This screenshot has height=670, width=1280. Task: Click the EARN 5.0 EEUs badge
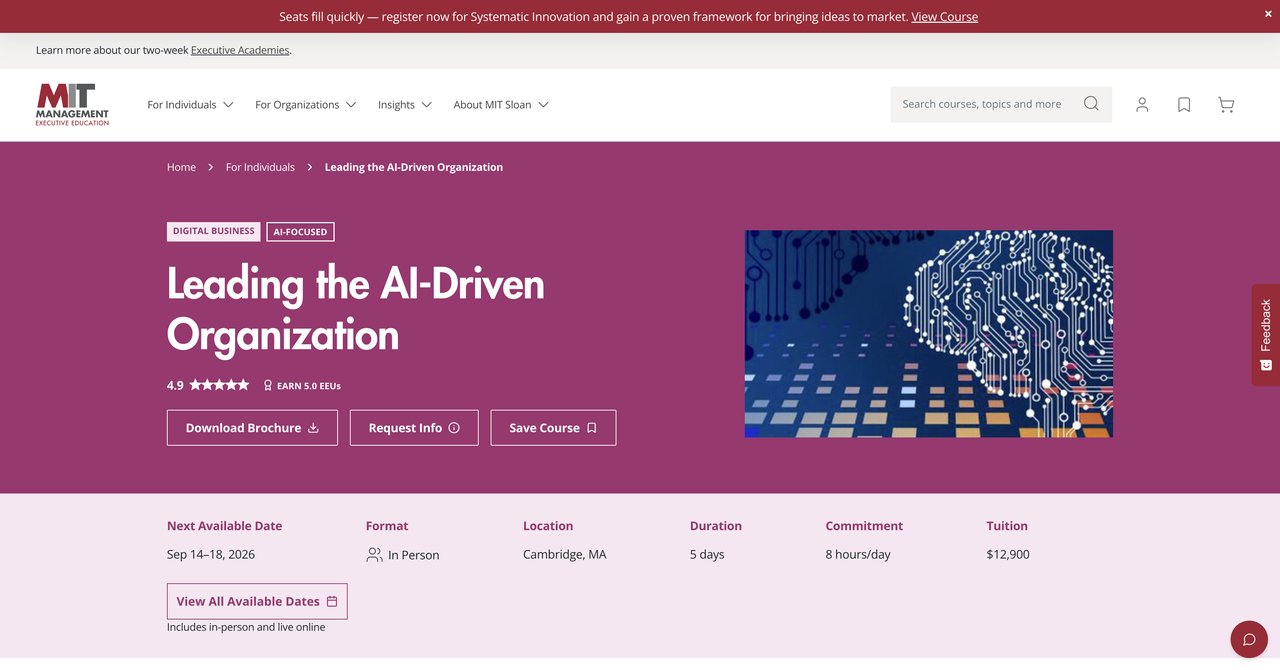pos(302,385)
